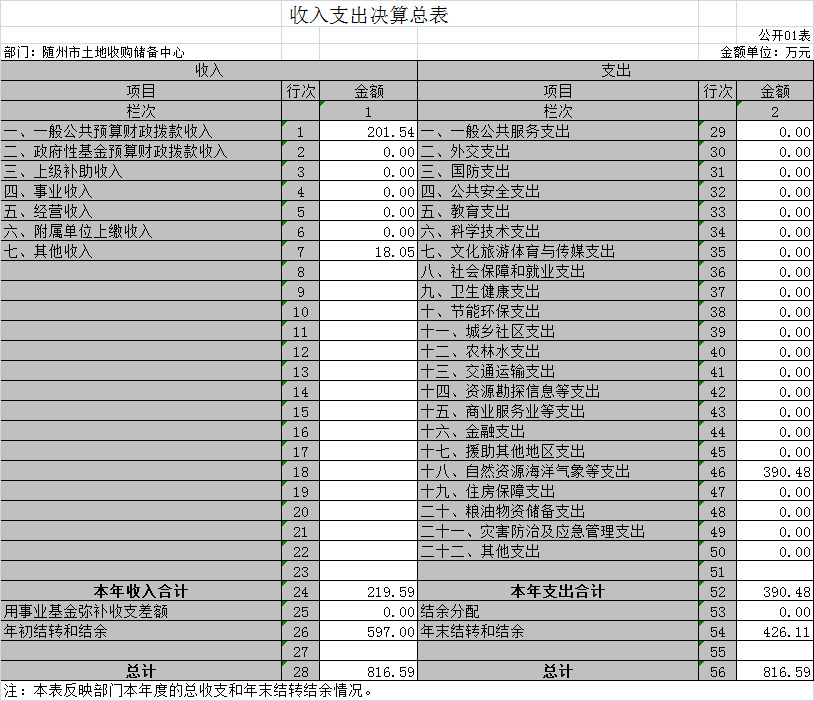Select the title cell 收入支出决算总表
The image size is (814, 701).
point(369,15)
